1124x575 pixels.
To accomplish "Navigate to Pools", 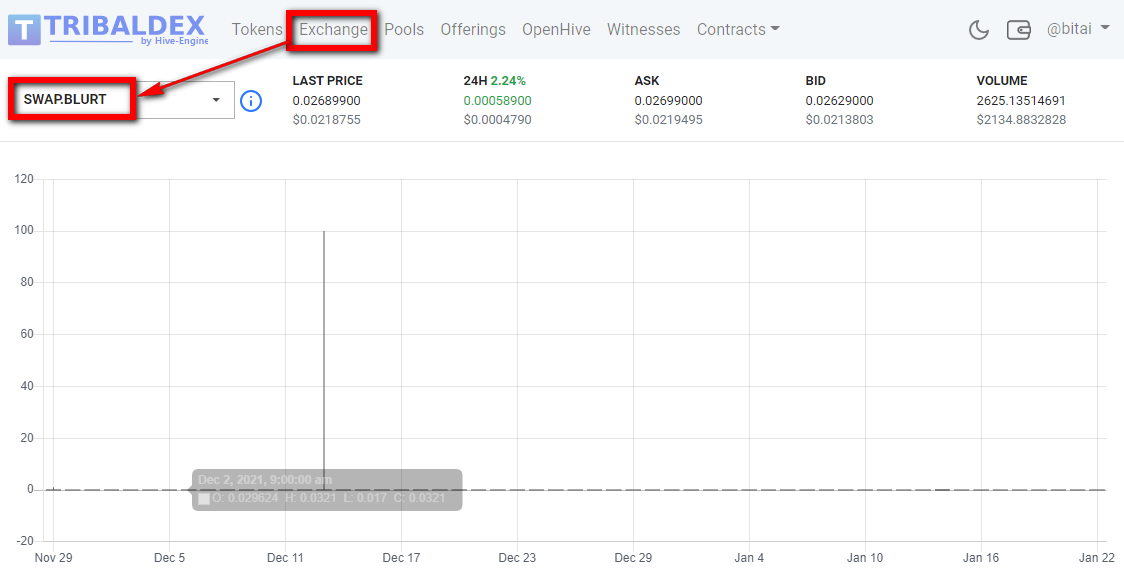I will click(x=404, y=29).
